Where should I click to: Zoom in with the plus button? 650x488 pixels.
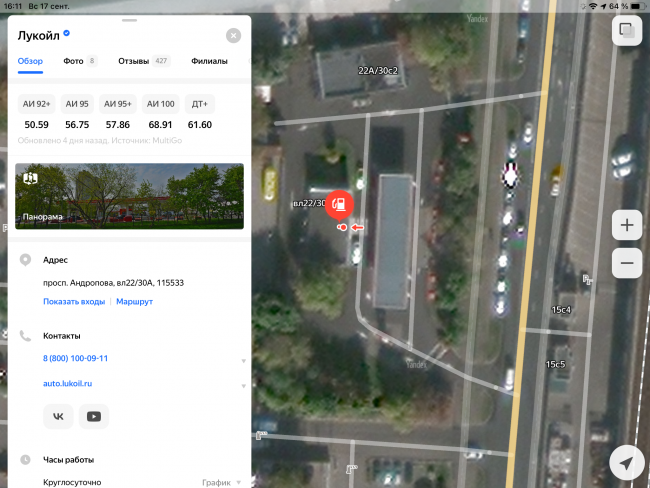pos(627,225)
